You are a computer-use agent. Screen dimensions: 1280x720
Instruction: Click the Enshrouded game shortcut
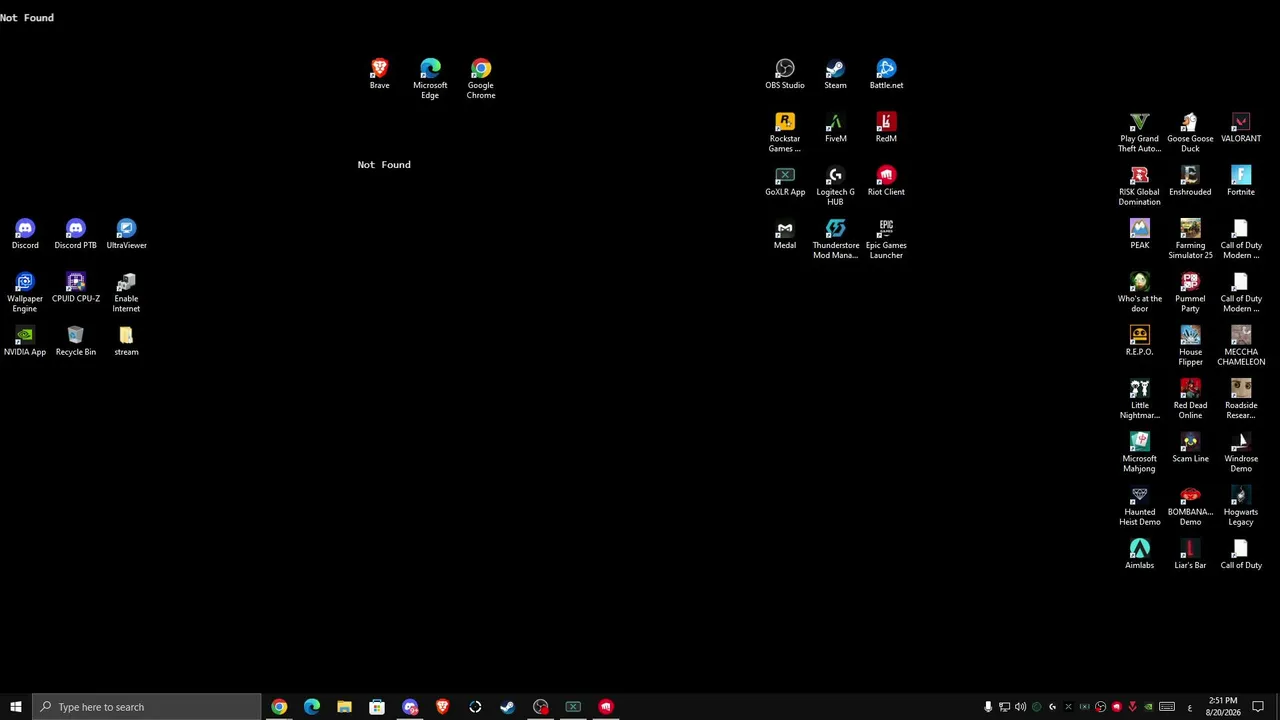tap(1190, 181)
